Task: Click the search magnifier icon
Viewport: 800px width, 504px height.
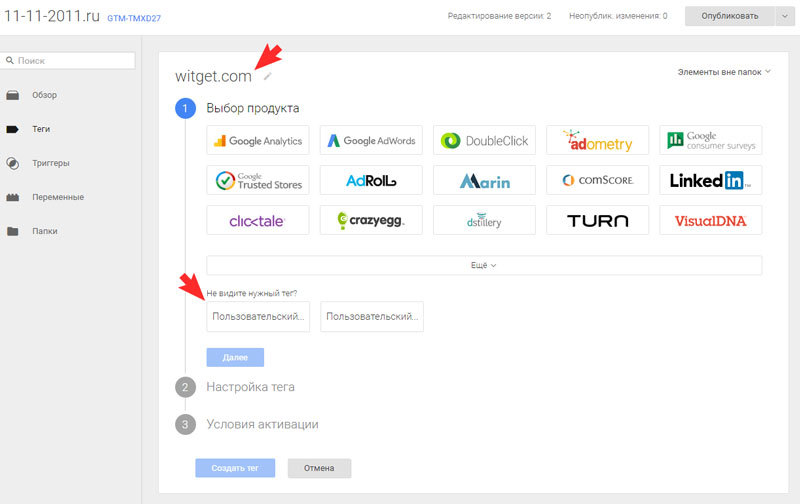Action: pyautogui.click(x=10, y=60)
